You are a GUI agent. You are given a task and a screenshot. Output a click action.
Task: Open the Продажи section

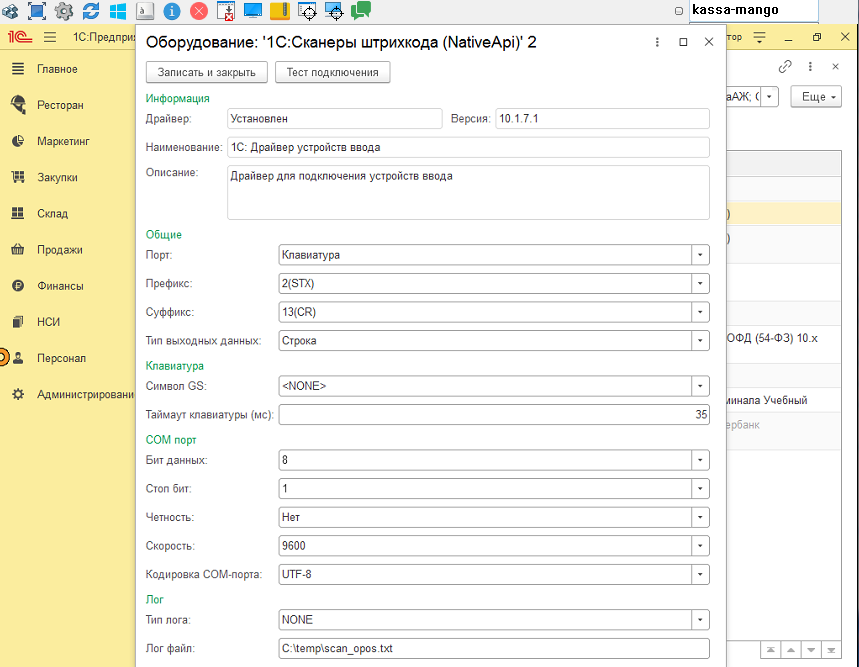(60, 250)
